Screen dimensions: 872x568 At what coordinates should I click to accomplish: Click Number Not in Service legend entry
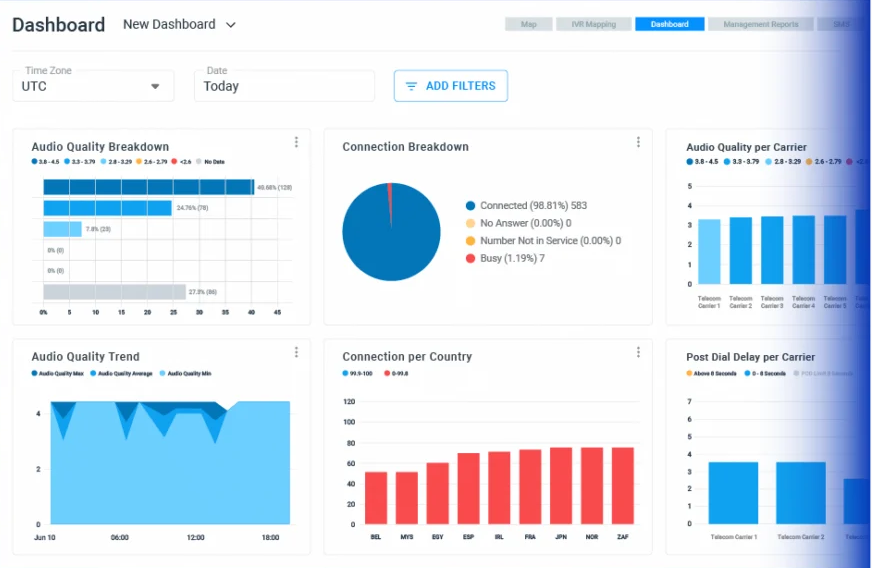(x=543, y=241)
